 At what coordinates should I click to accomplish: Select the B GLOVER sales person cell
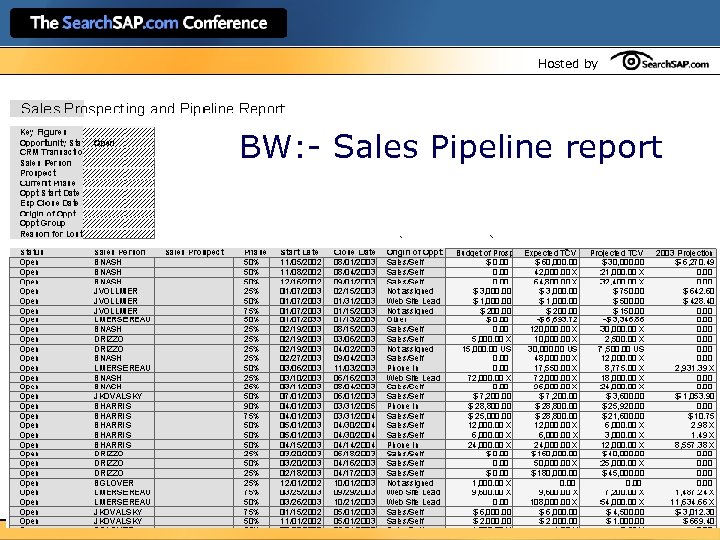point(114,483)
